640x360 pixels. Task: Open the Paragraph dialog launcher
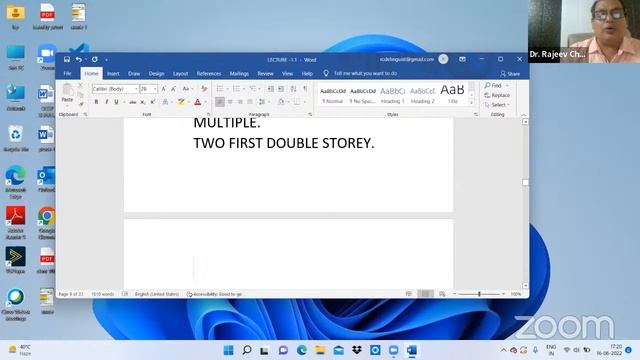pyautogui.click(x=310, y=115)
